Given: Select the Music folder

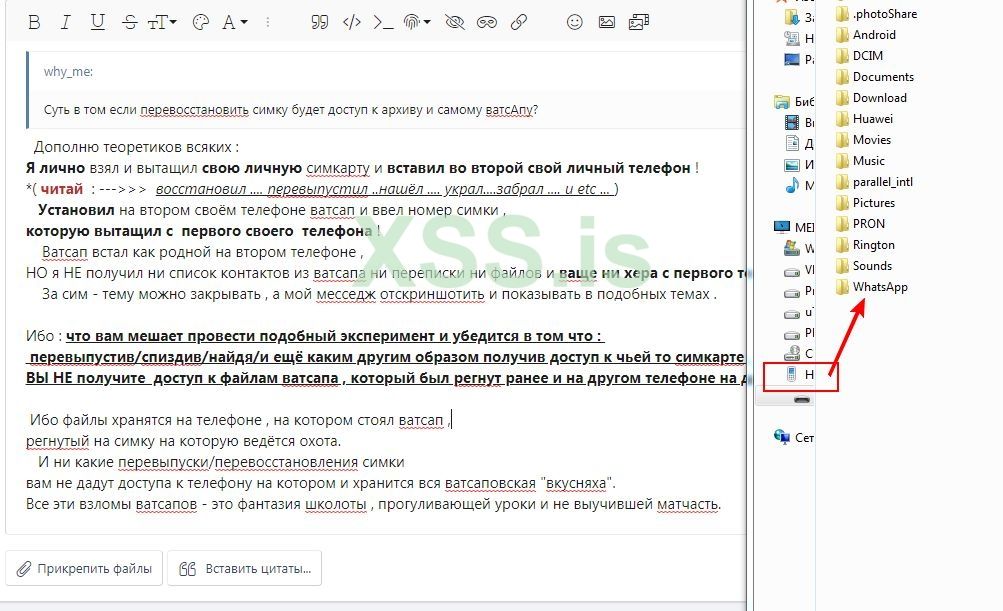Looking at the screenshot, I should 860,161.
